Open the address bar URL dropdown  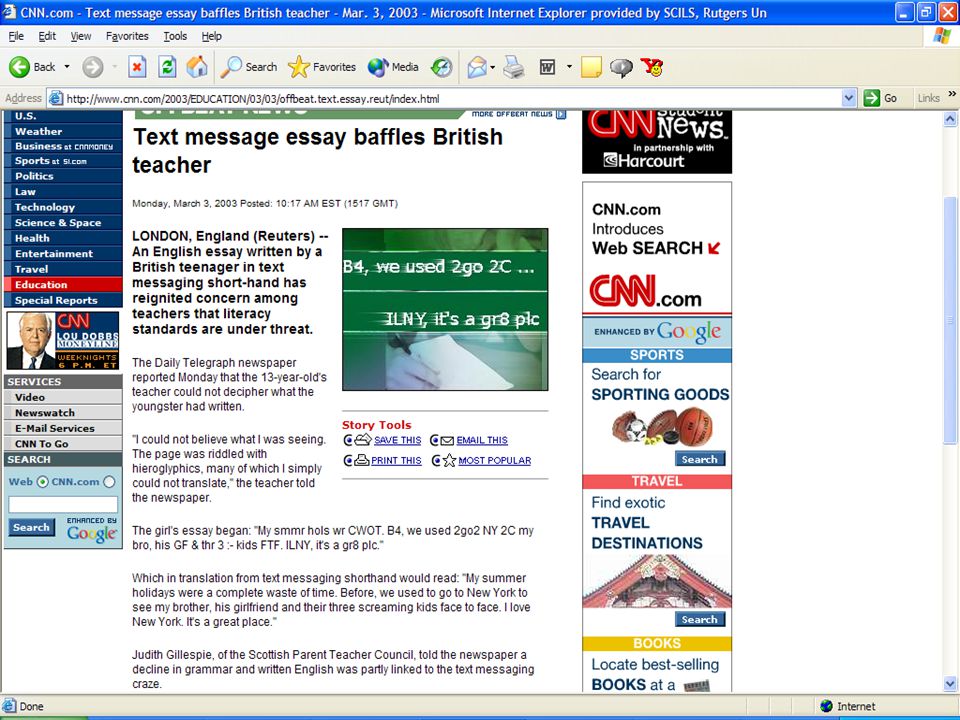[849, 98]
